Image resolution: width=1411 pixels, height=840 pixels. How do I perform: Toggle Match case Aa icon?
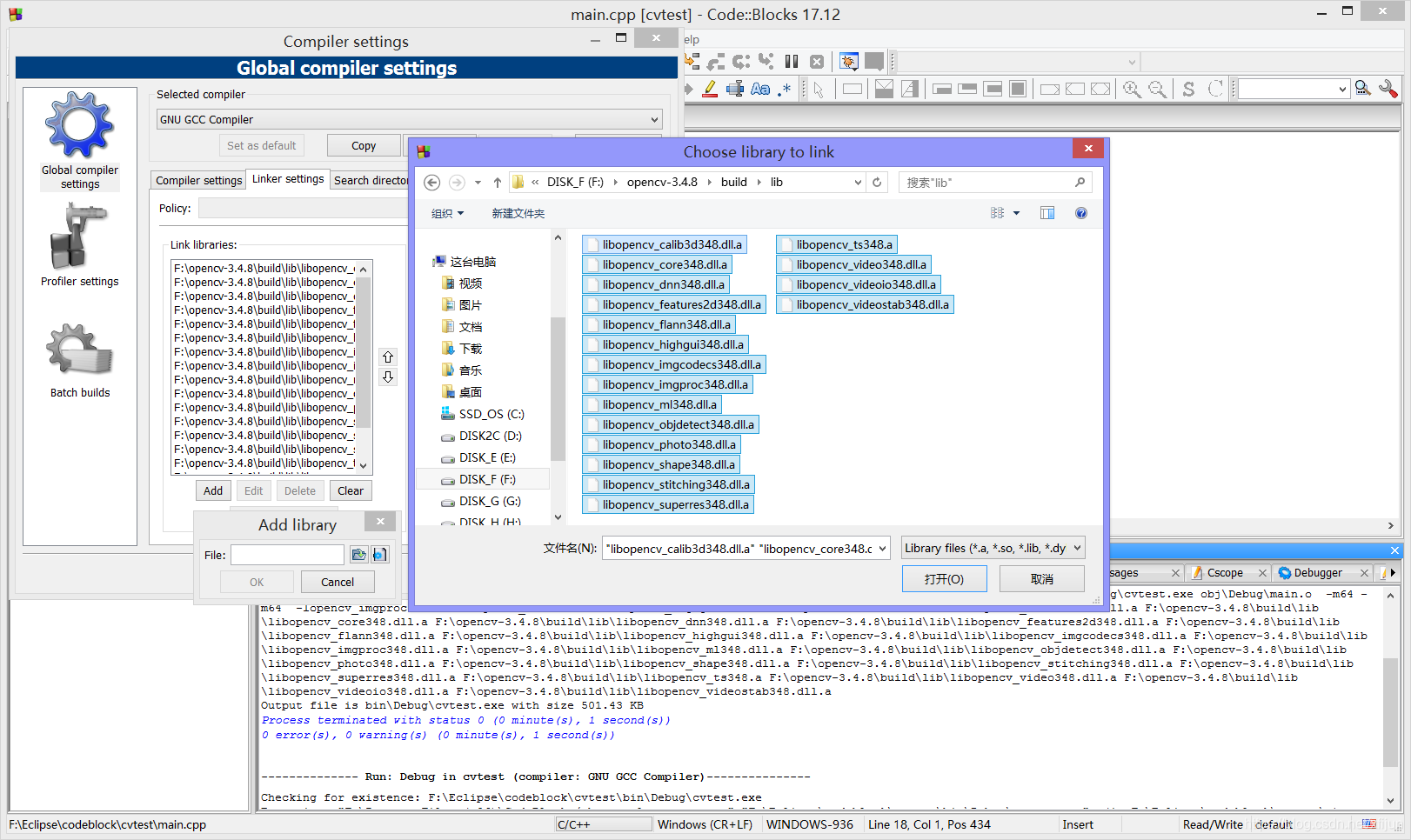coord(760,89)
